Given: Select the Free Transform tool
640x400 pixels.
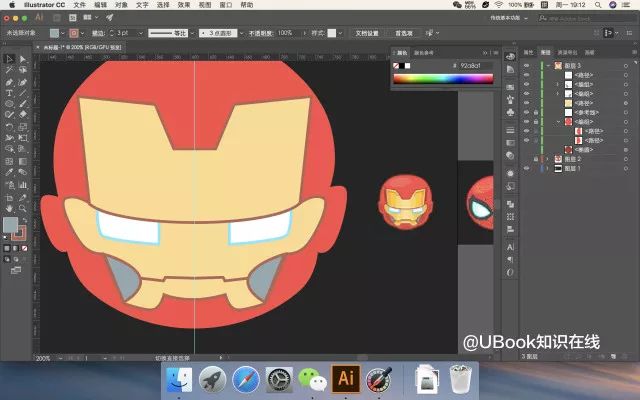Looking at the screenshot, I should 22,138.
